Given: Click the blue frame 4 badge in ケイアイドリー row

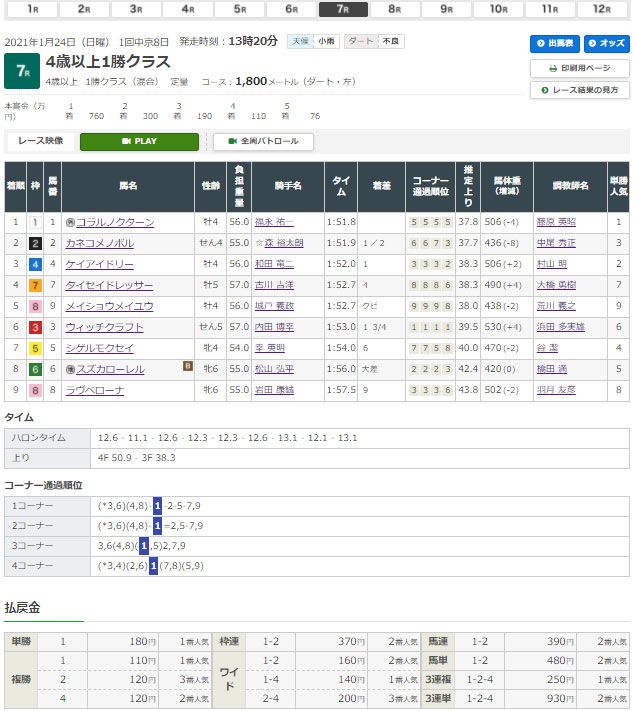Looking at the screenshot, I should coord(34,264).
